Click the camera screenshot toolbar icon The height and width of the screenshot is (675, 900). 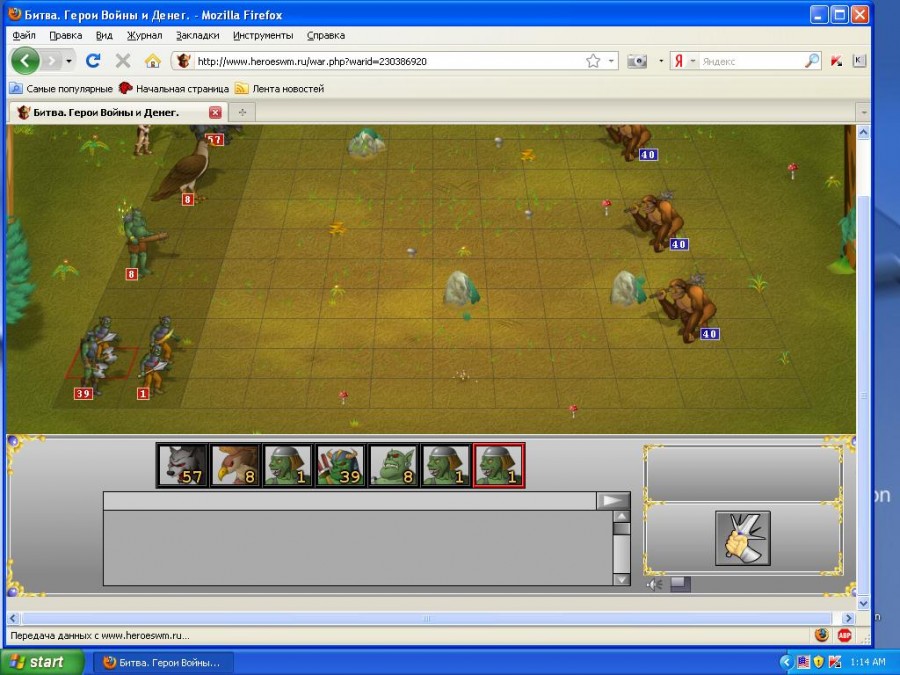coord(637,61)
